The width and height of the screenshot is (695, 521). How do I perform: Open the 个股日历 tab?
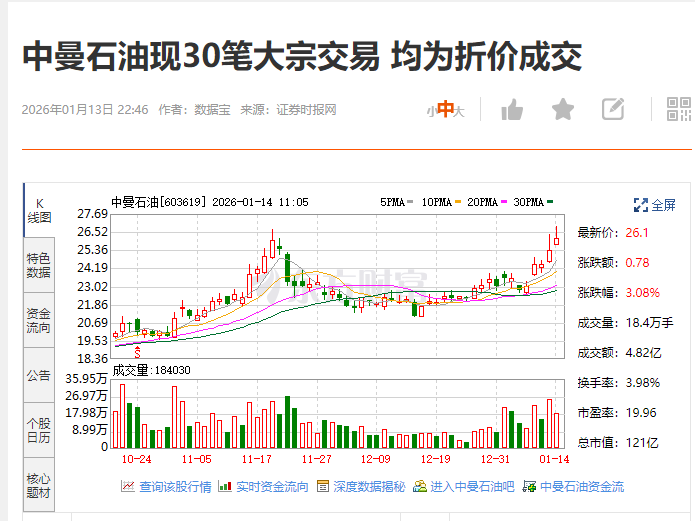[x=39, y=431]
